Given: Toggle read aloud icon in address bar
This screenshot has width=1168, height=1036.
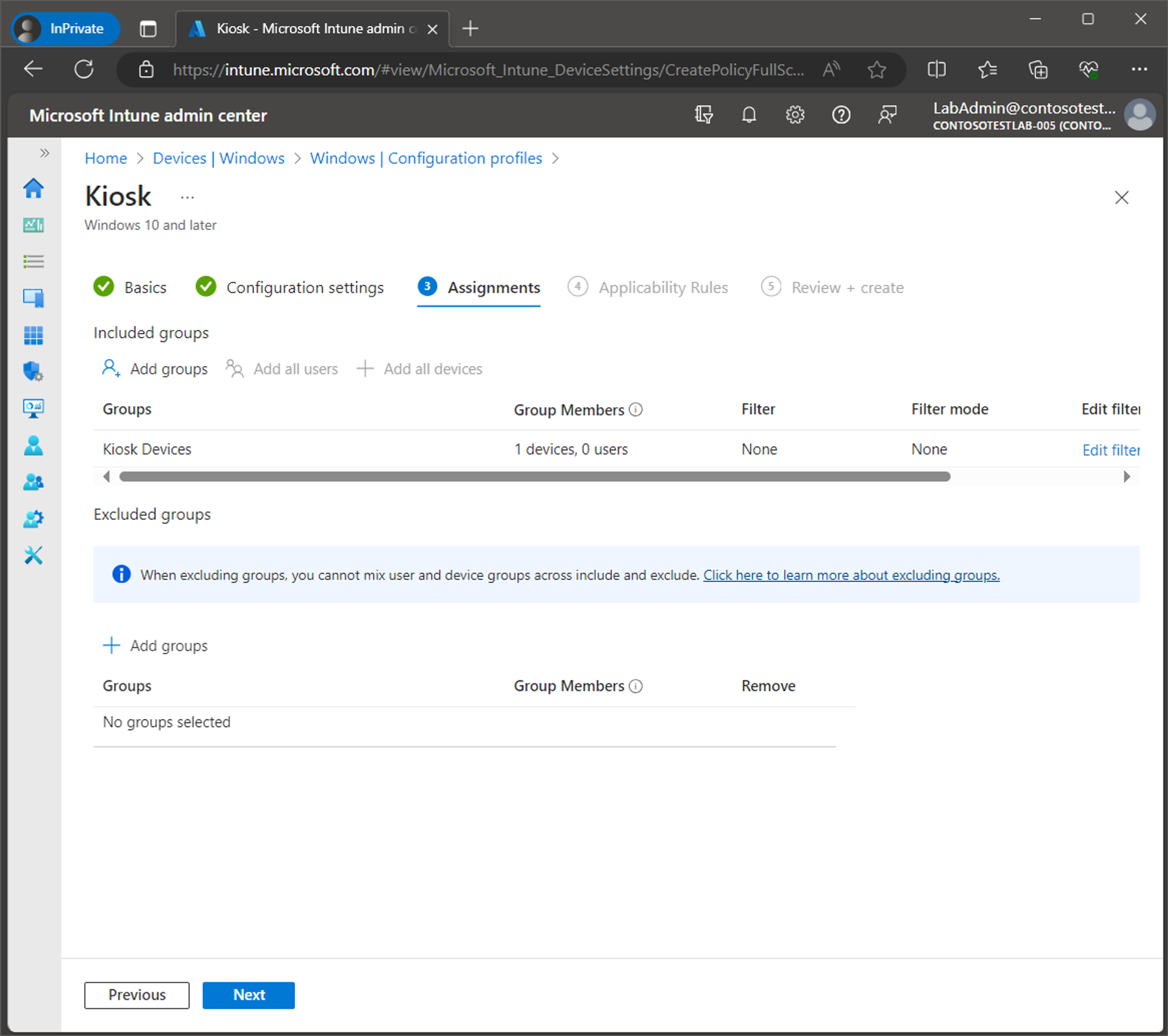Looking at the screenshot, I should 831,69.
